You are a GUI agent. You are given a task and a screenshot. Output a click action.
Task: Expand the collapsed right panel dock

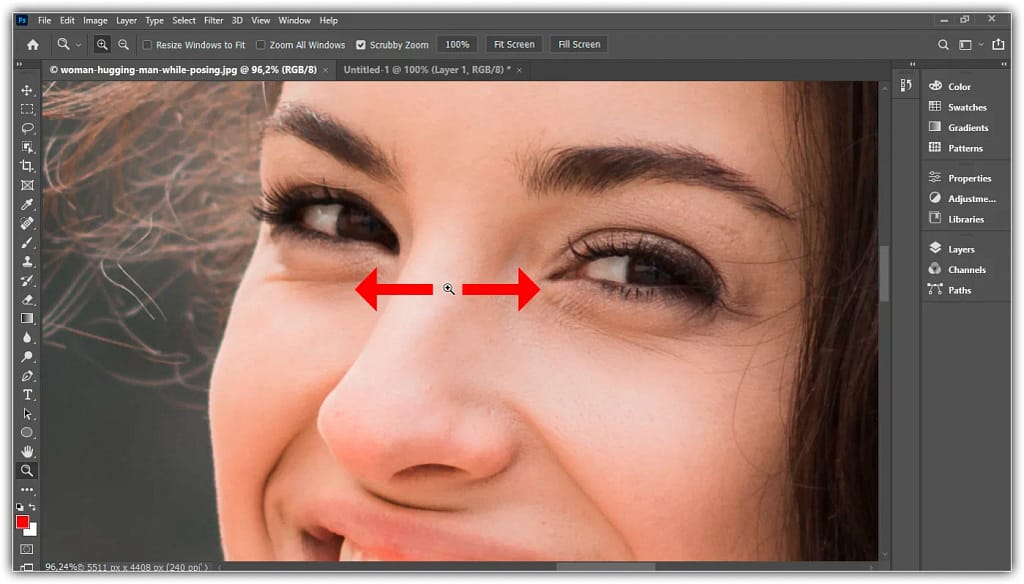pos(910,65)
